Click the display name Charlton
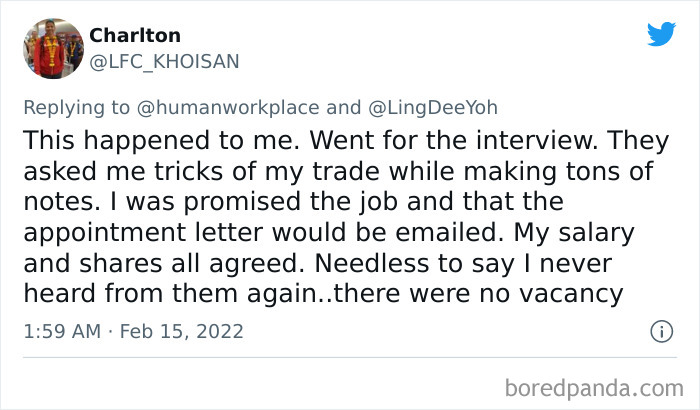The image size is (700, 410). 135,35
